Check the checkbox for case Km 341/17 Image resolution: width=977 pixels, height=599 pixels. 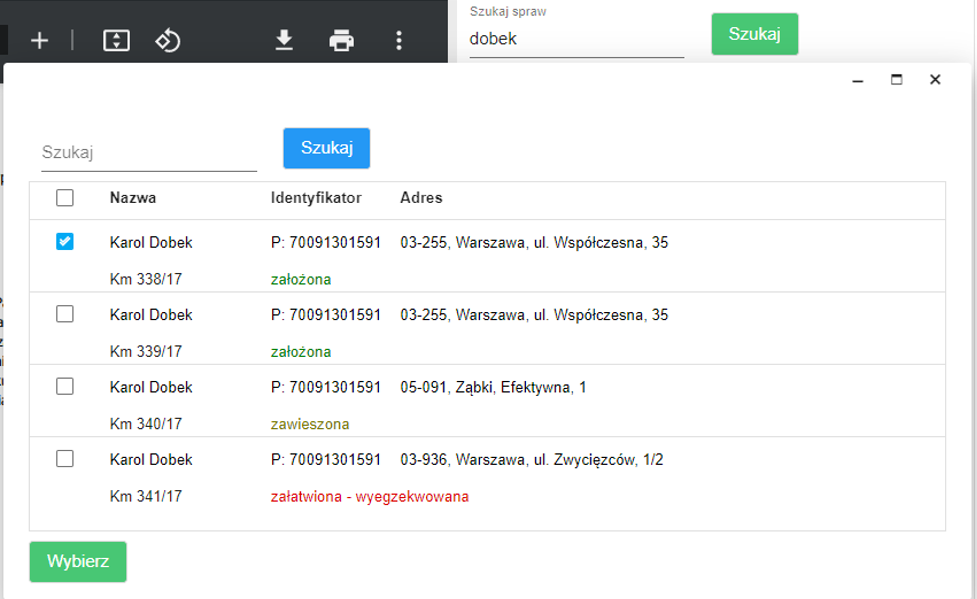click(65, 459)
